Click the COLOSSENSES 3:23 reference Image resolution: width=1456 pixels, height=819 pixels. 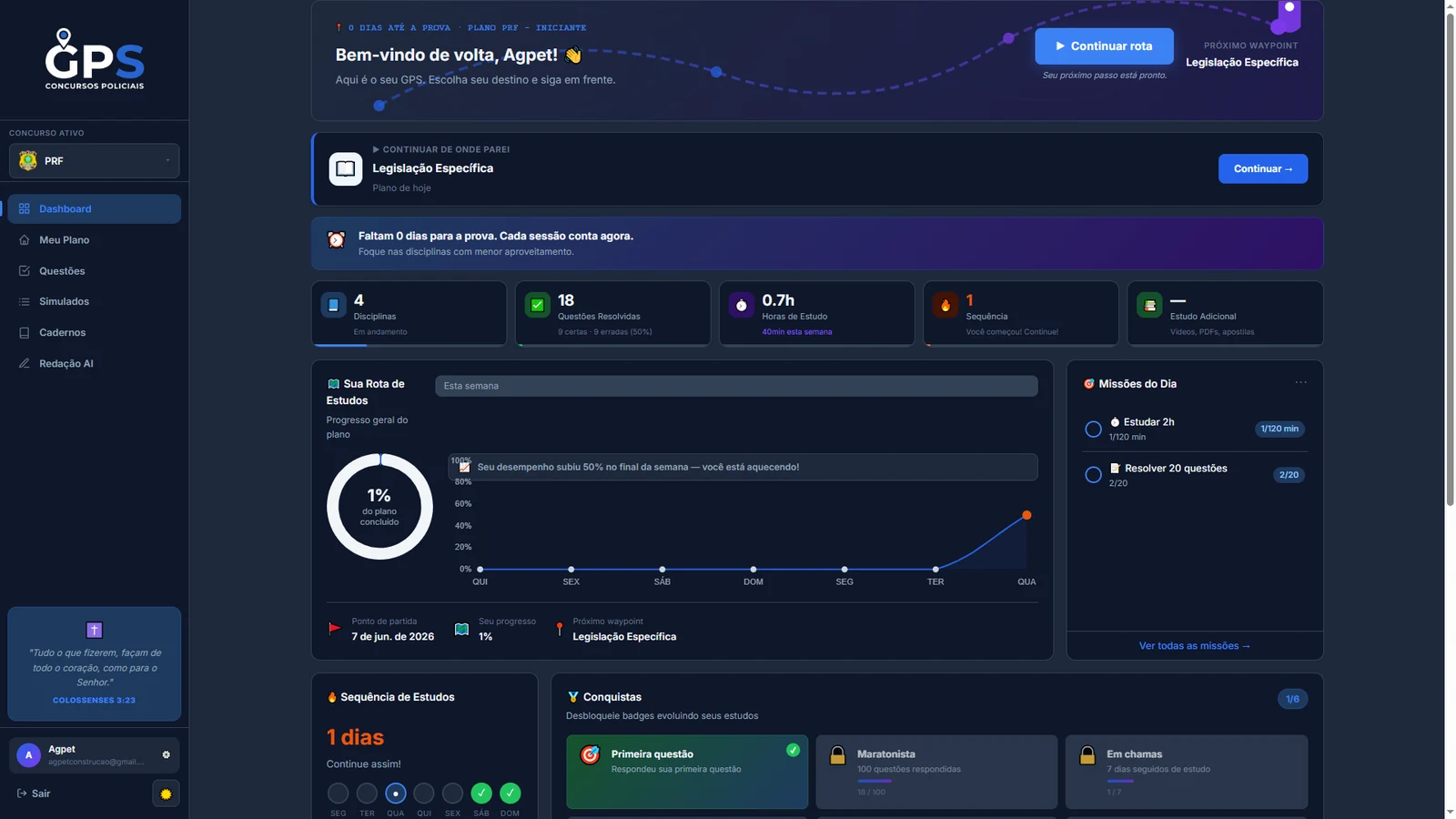point(95,701)
